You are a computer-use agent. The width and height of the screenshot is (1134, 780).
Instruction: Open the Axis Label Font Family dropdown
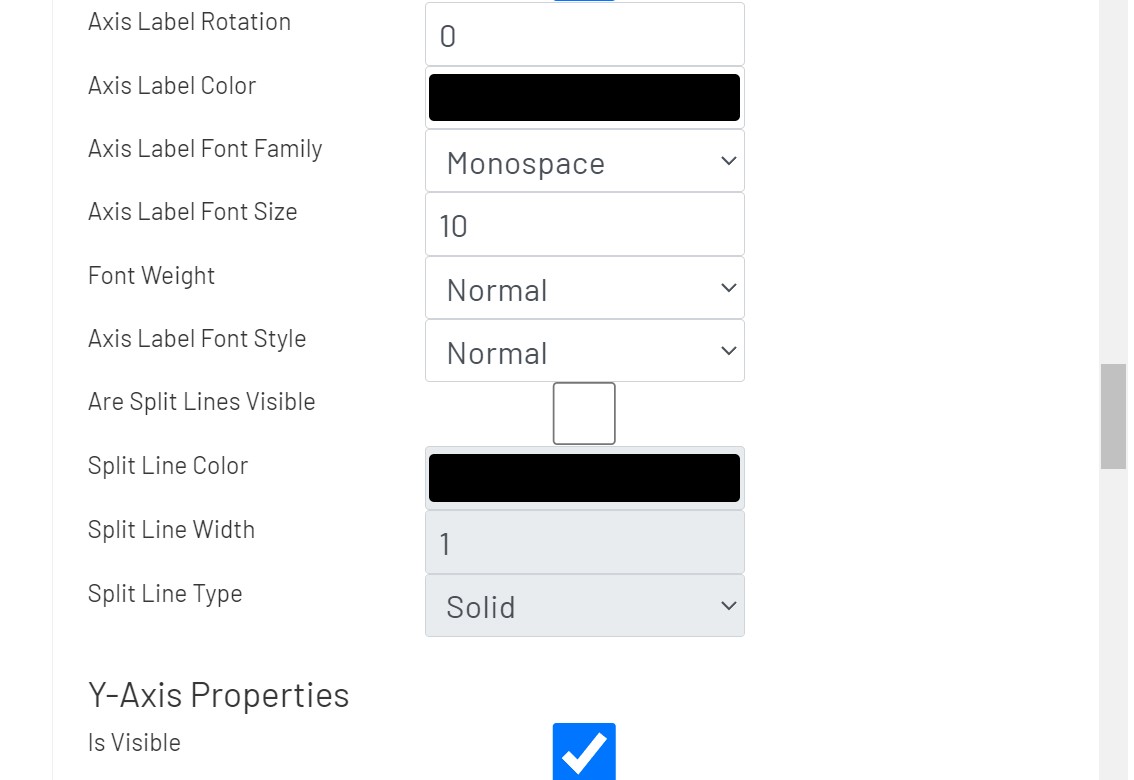(x=584, y=161)
